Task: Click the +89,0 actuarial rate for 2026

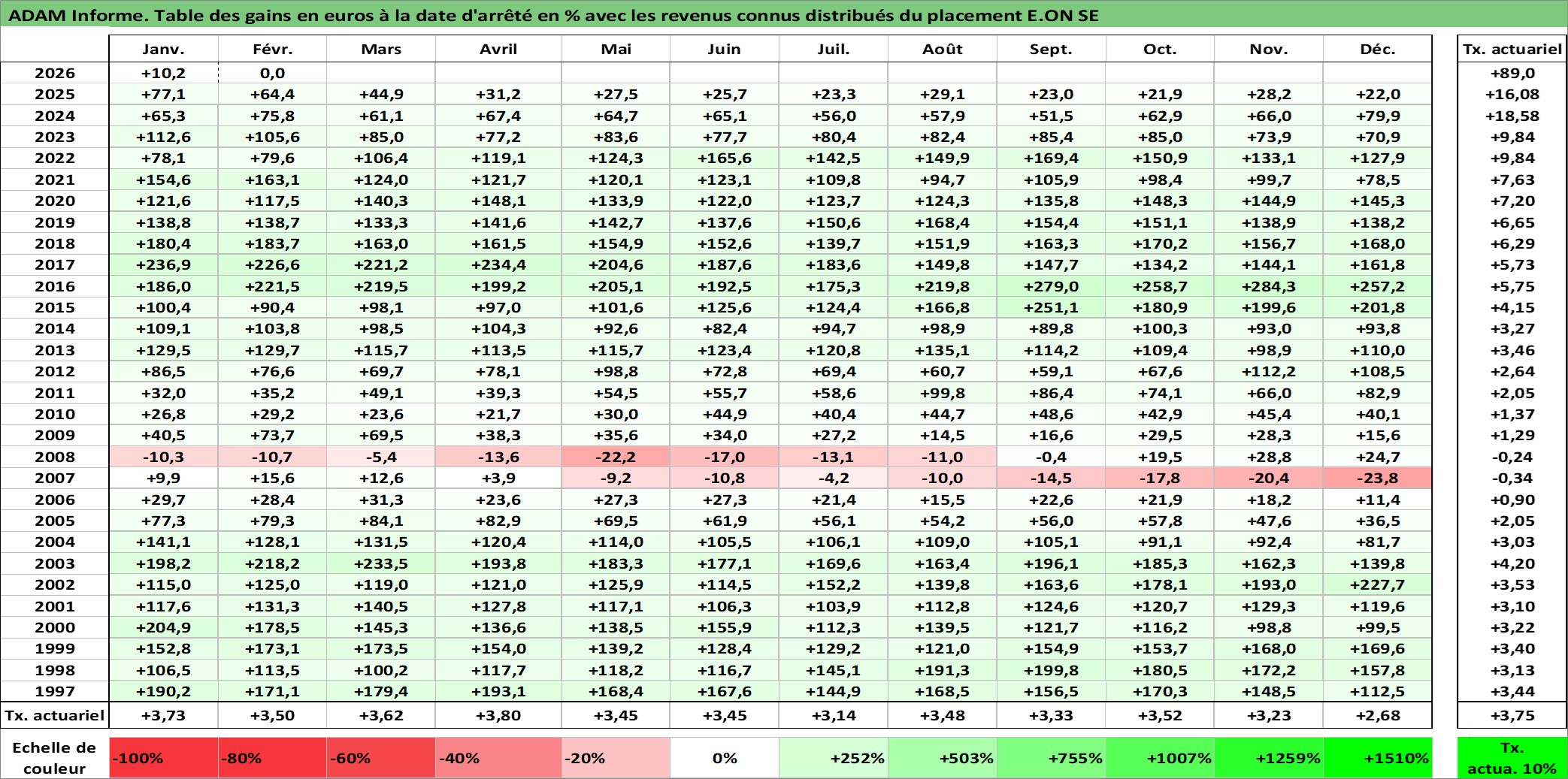Action: click(x=1512, y=73)
